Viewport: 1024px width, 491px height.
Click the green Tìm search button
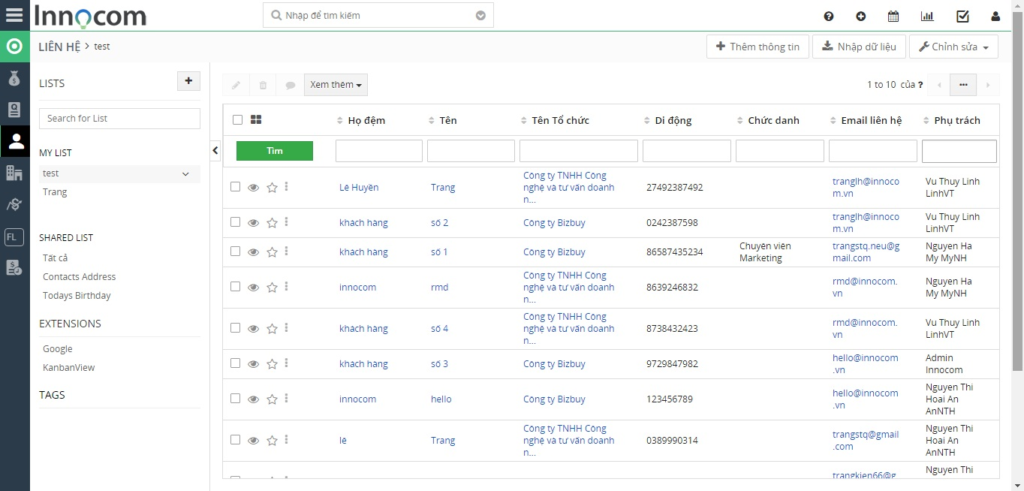274,150
